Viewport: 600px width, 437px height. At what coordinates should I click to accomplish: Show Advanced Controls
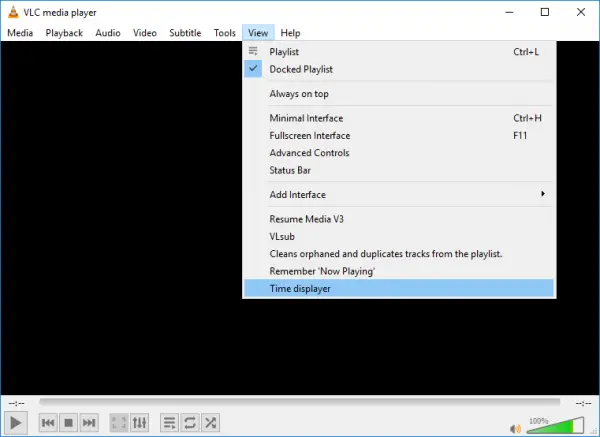pos(399,153)
